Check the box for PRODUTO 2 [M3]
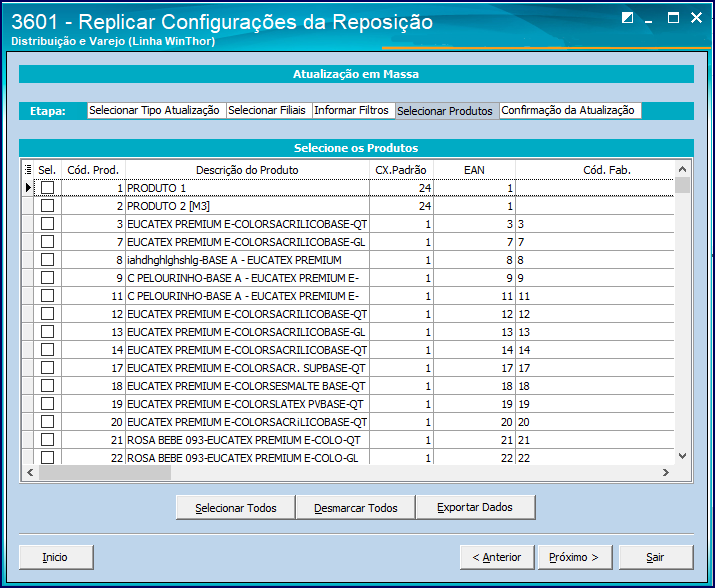Image resolution: width=715 pixels, height=588 pixels. click(47, 206)
